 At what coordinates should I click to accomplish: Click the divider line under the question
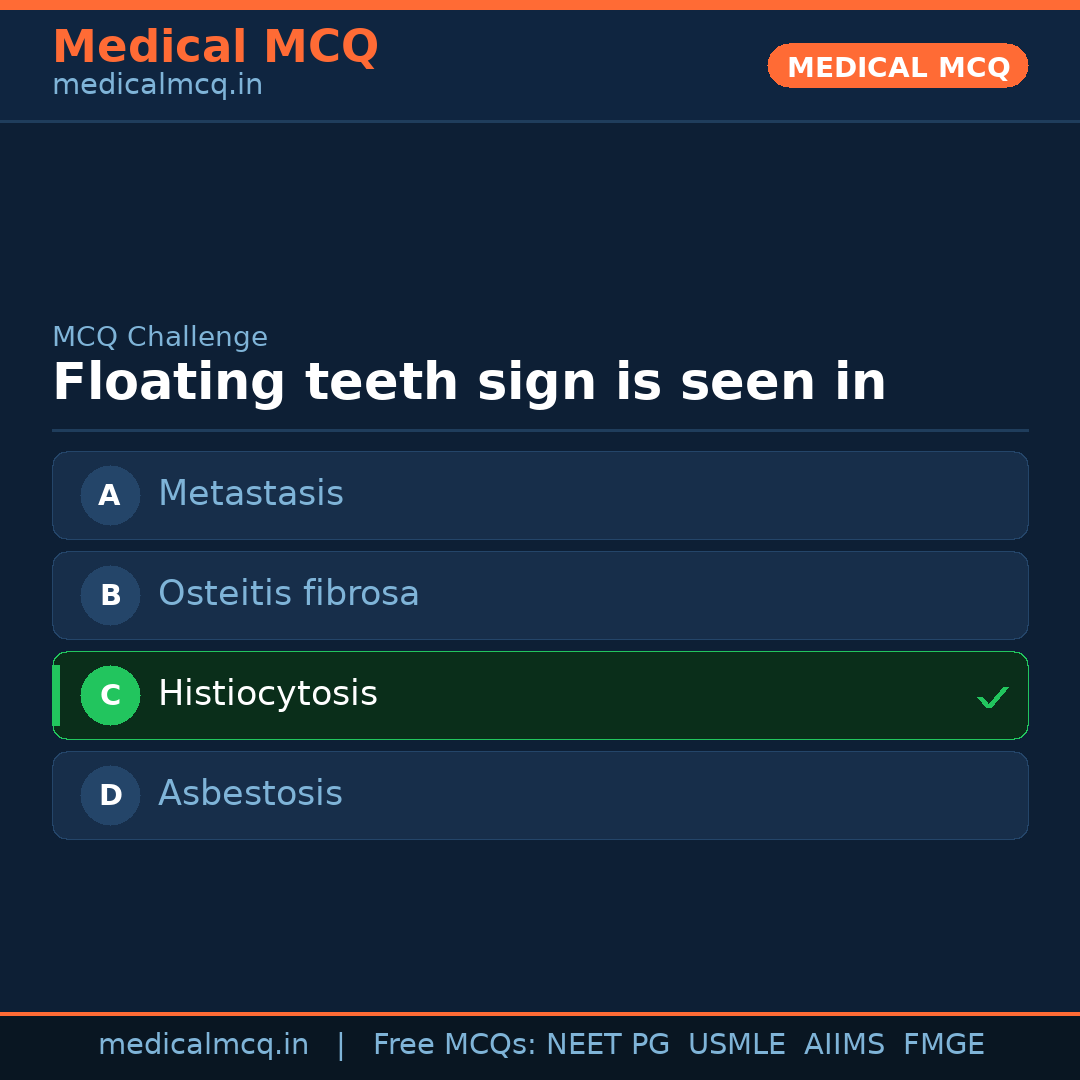[x=540, y=430]
